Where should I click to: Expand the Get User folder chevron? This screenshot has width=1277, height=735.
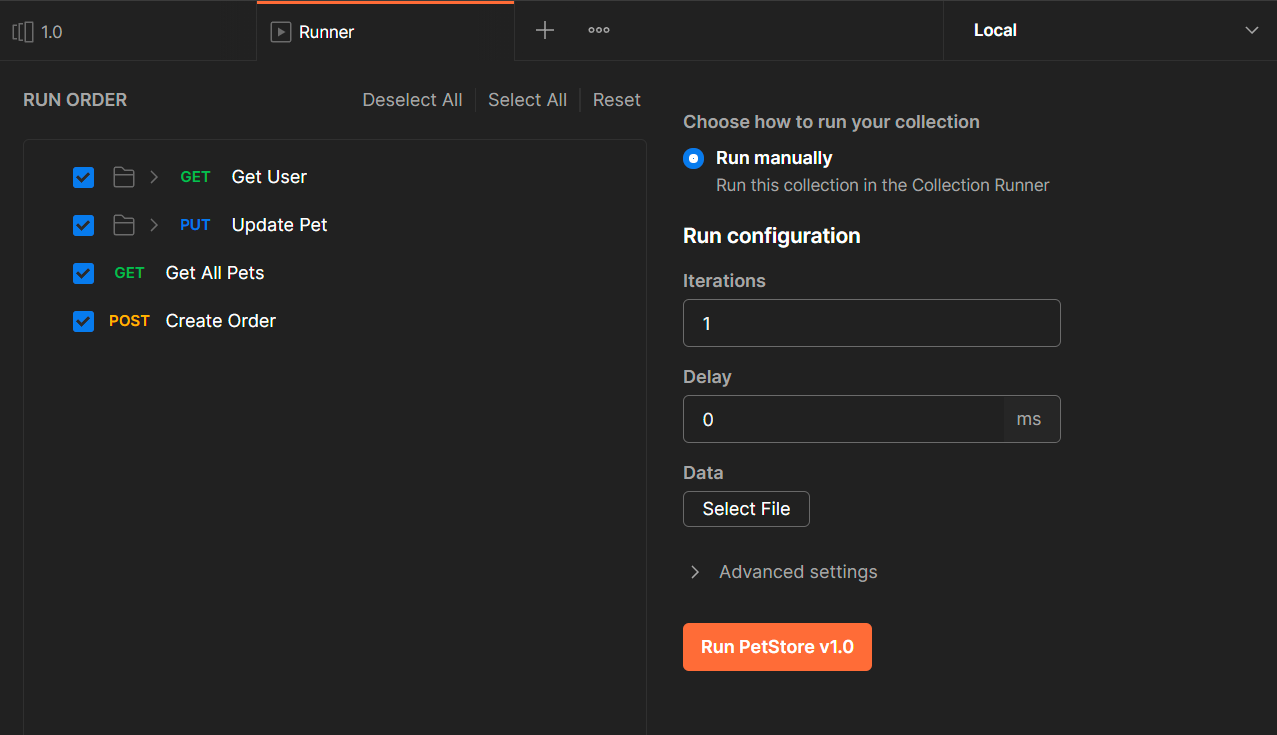coord(154,177)
